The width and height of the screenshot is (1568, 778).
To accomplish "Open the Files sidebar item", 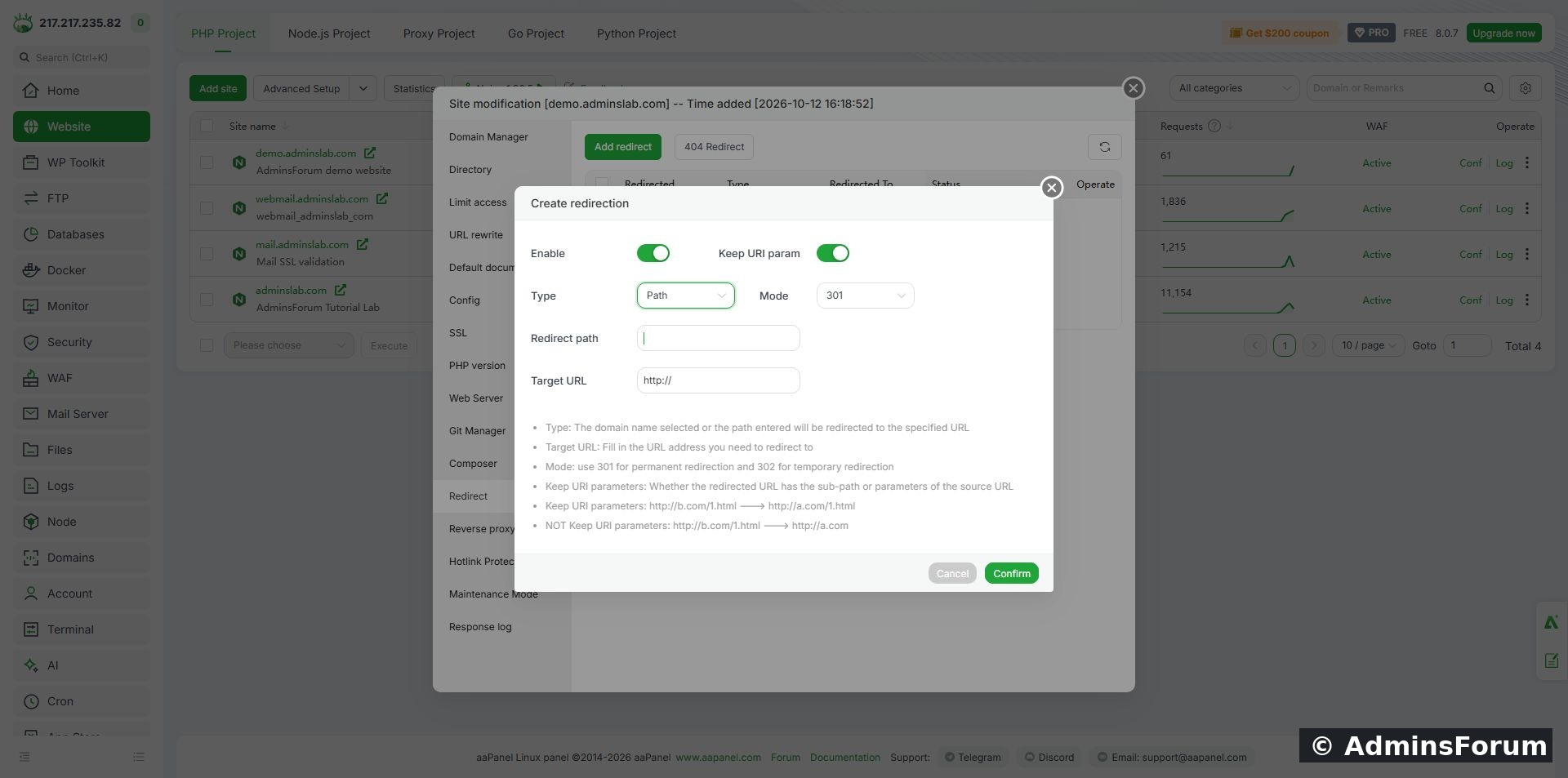I will [x=82, y=450].
